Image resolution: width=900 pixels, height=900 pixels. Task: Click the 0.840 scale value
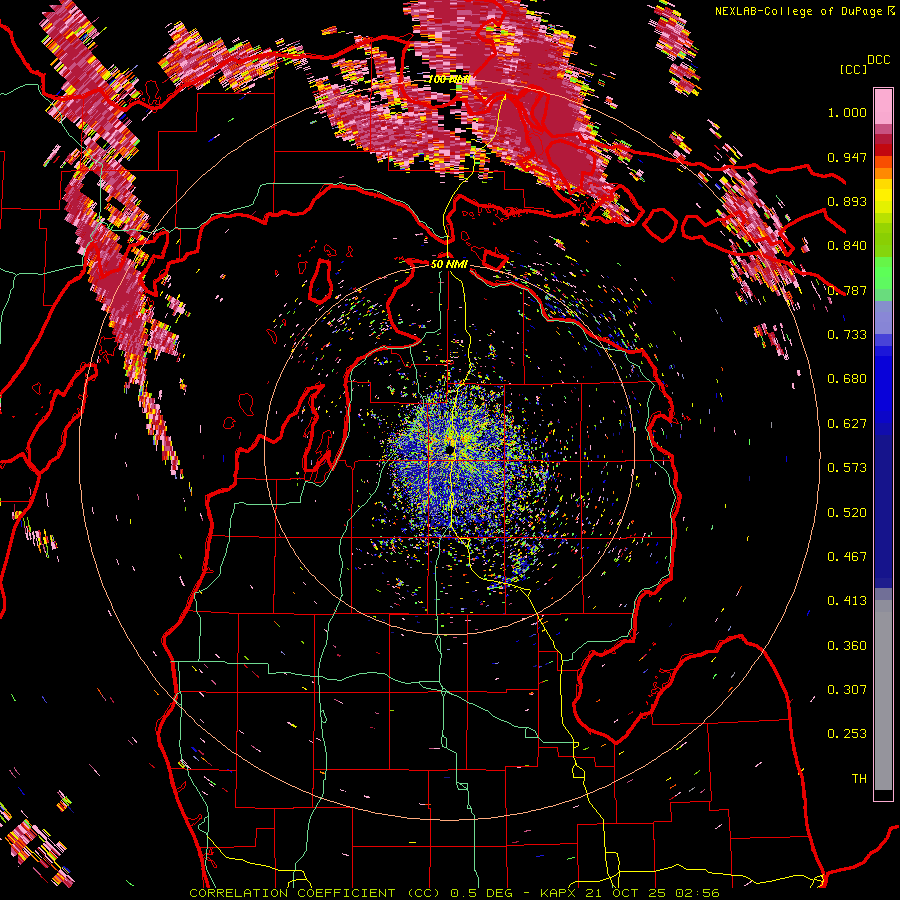(x=847, y=246)
